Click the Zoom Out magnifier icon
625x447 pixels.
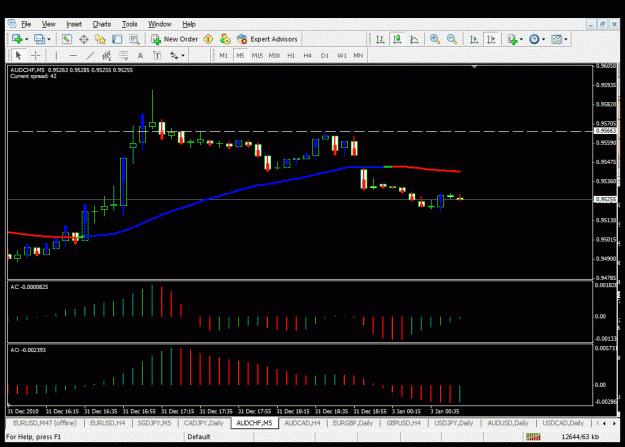(452, 39)
